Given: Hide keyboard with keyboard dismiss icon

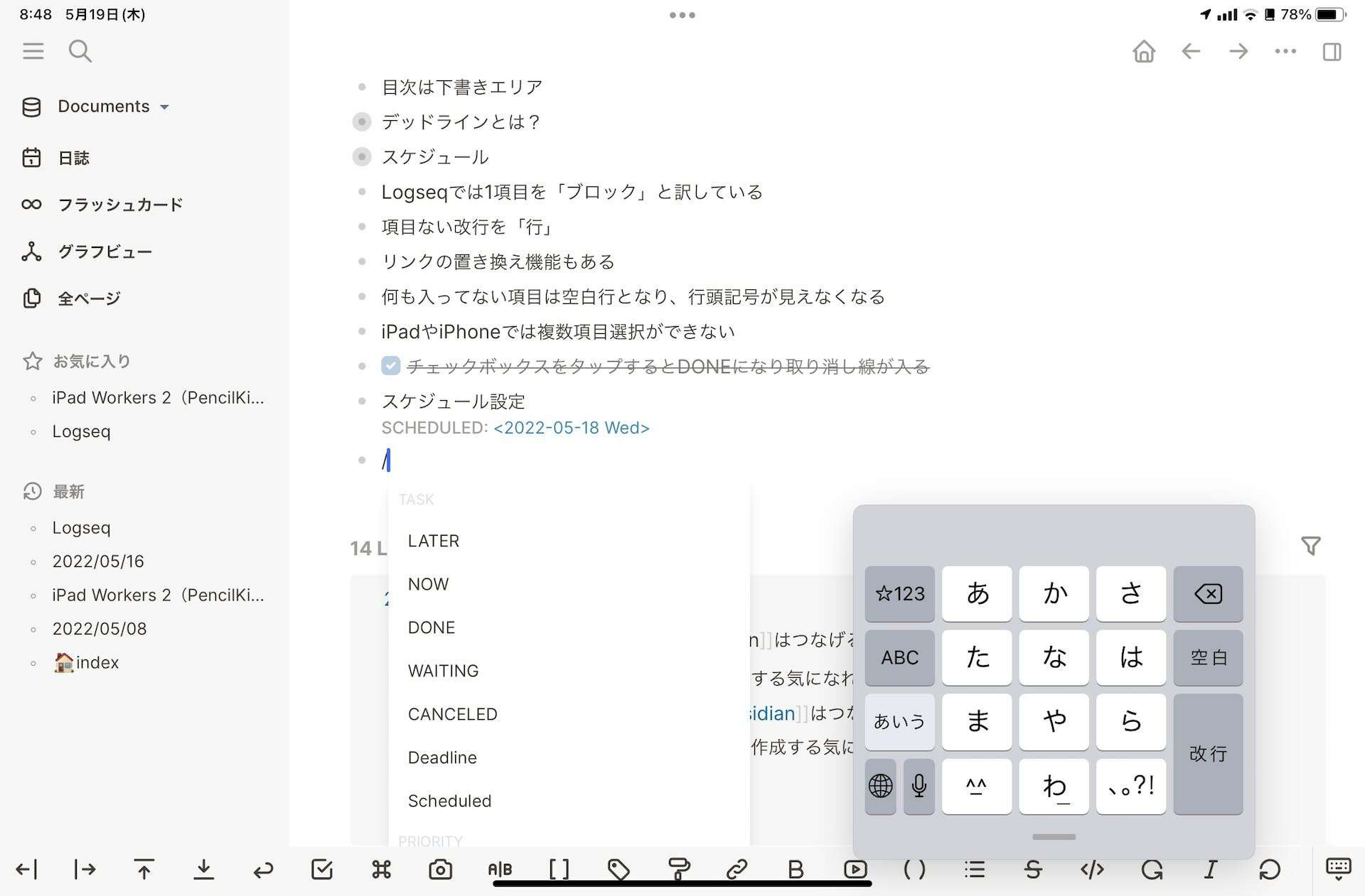Looking at the screenshot, I should click(1338, 869).
